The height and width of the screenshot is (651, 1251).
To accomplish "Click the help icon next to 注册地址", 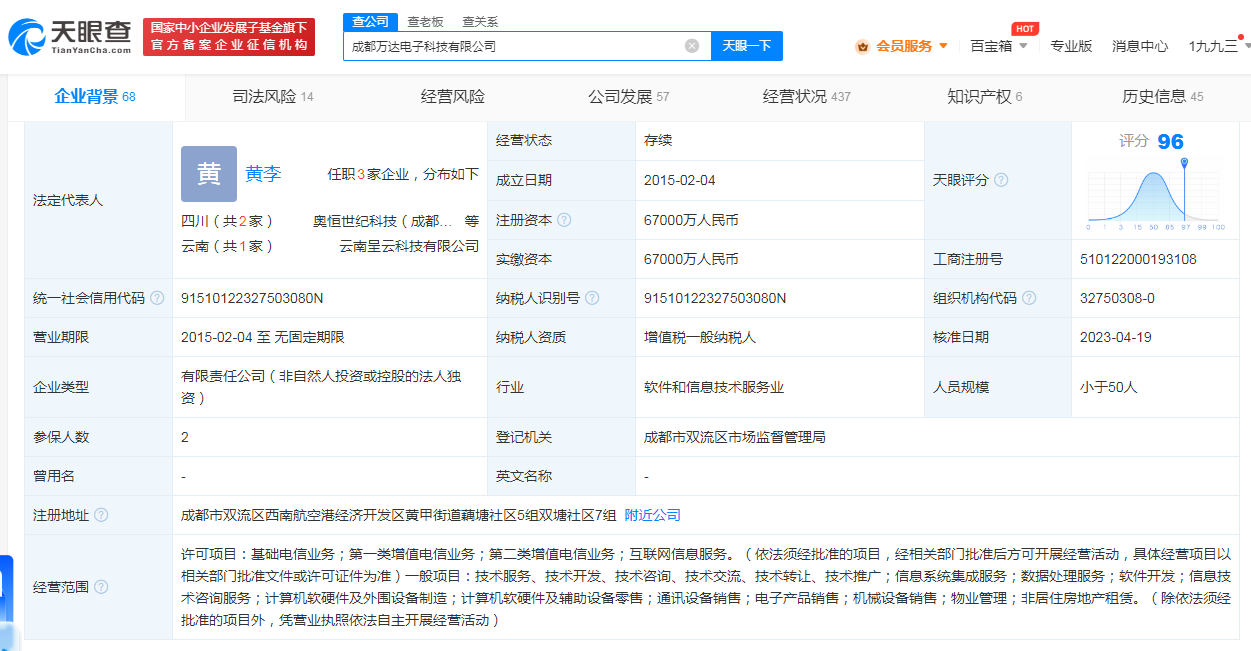I will click(101, 515).
